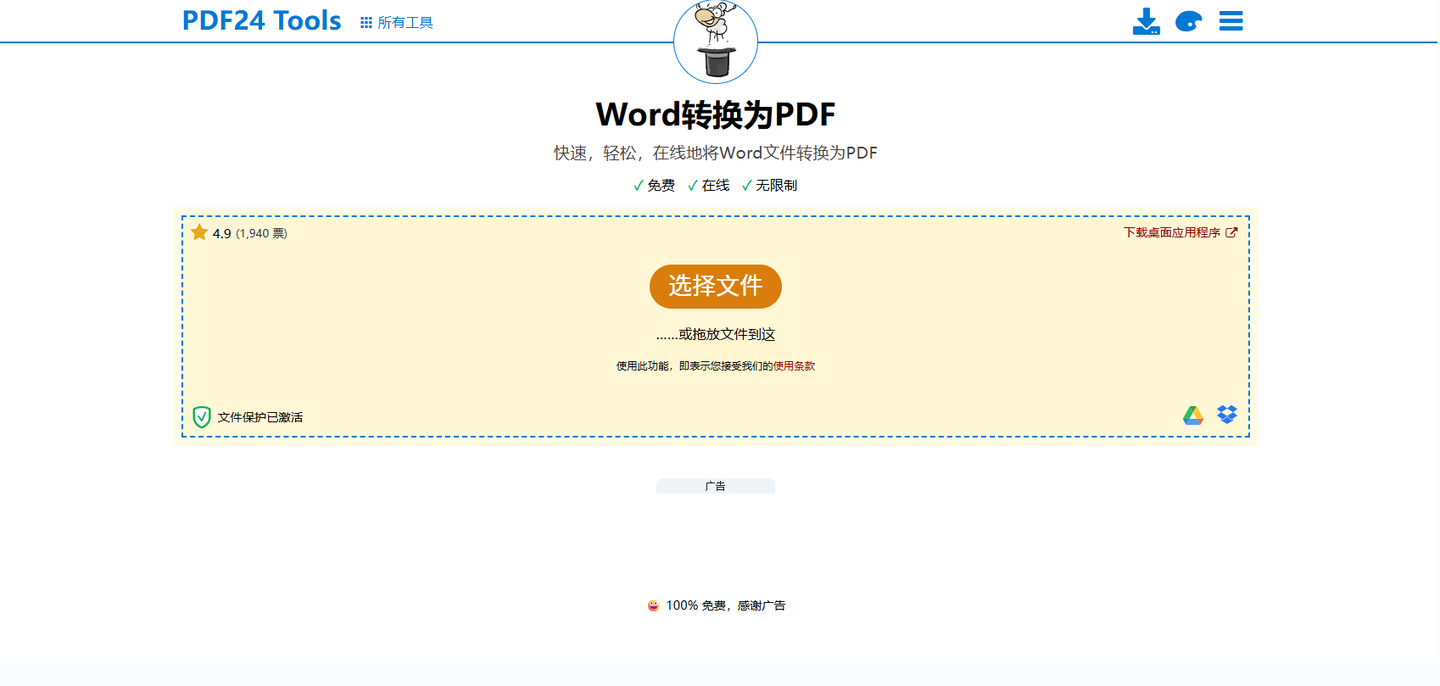The image size is (1440, 686).
Task: Import file from Dropbox icon
Action: point(1227,414)
